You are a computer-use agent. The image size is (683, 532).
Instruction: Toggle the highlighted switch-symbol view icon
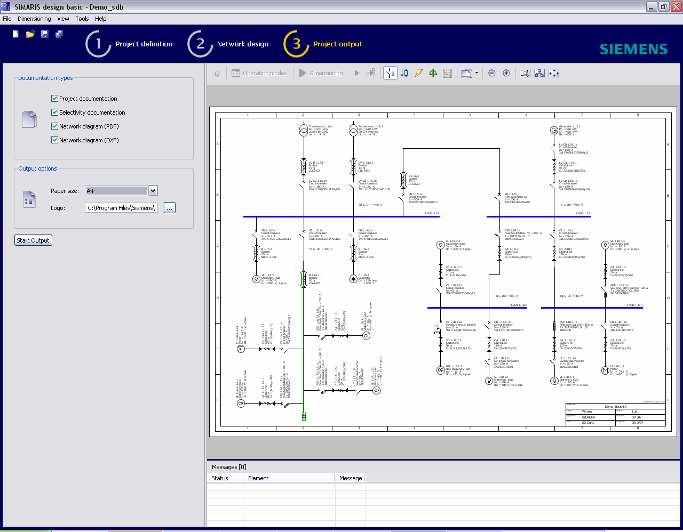[x=390, y=73]
